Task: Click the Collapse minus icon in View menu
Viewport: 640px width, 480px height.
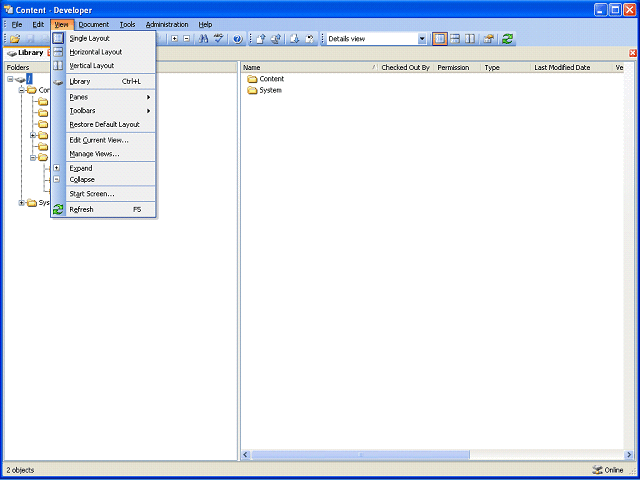Action: pos(57,179)
